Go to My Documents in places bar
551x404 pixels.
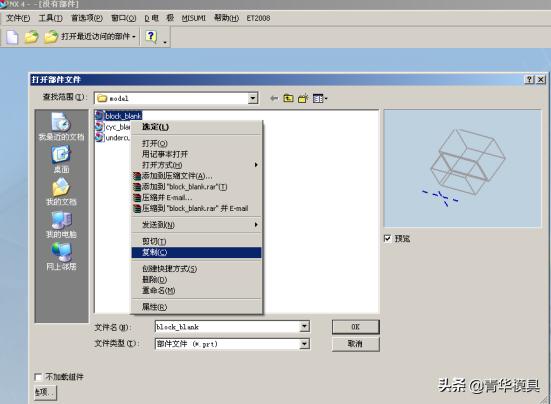pos(61,192)
